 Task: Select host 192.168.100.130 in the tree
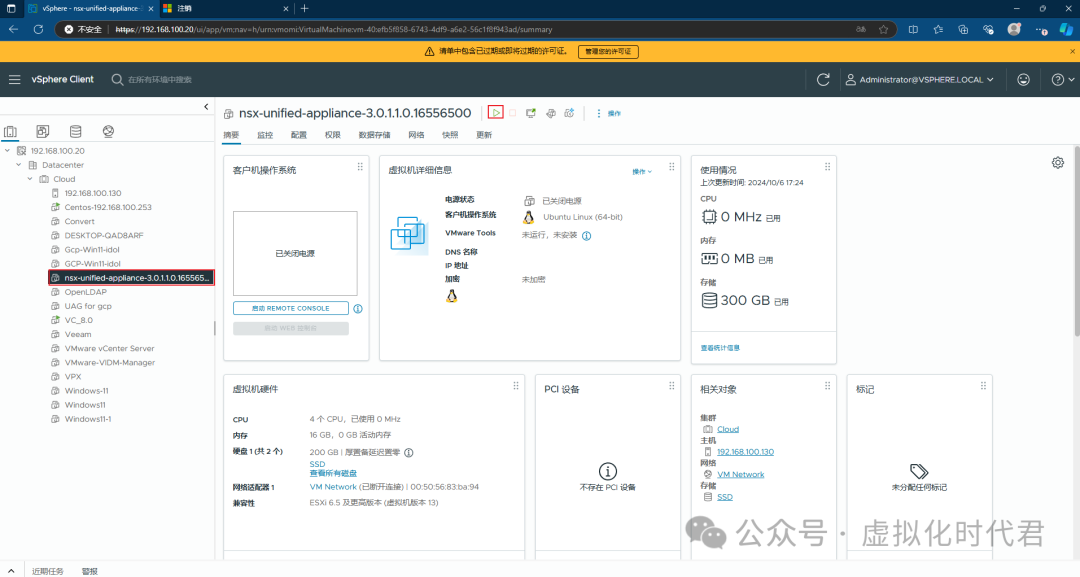pyautogui.click(x=93, y=193)
